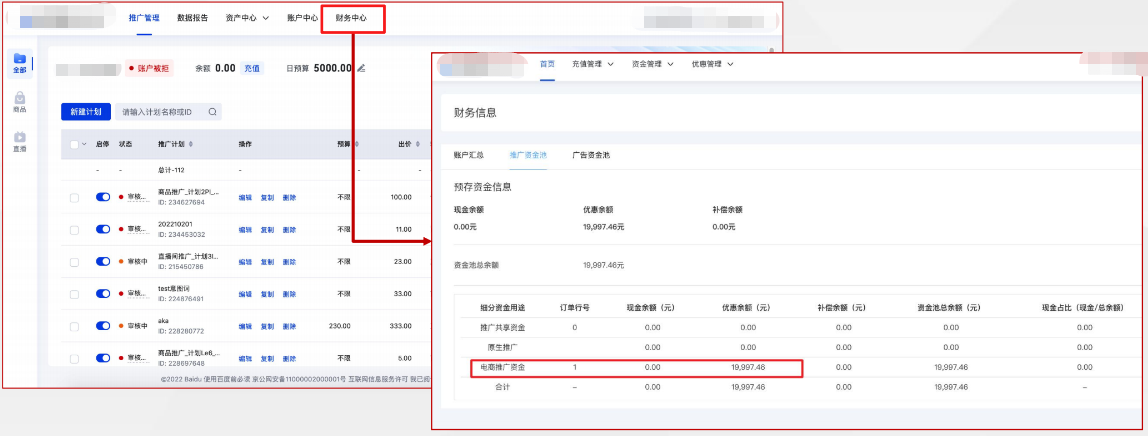Click the 充值 link beside 余额
This screenshot has height=436, width=1148.
[253, 68]
